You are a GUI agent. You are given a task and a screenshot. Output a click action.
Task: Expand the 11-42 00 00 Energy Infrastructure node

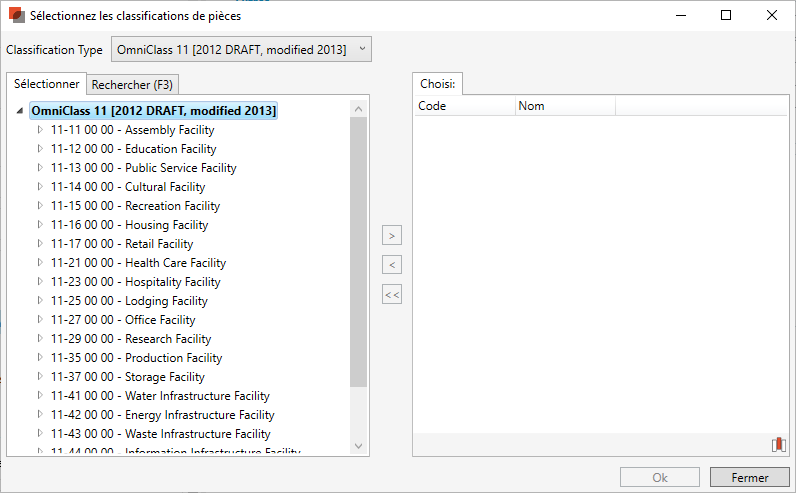pos(40,415)
